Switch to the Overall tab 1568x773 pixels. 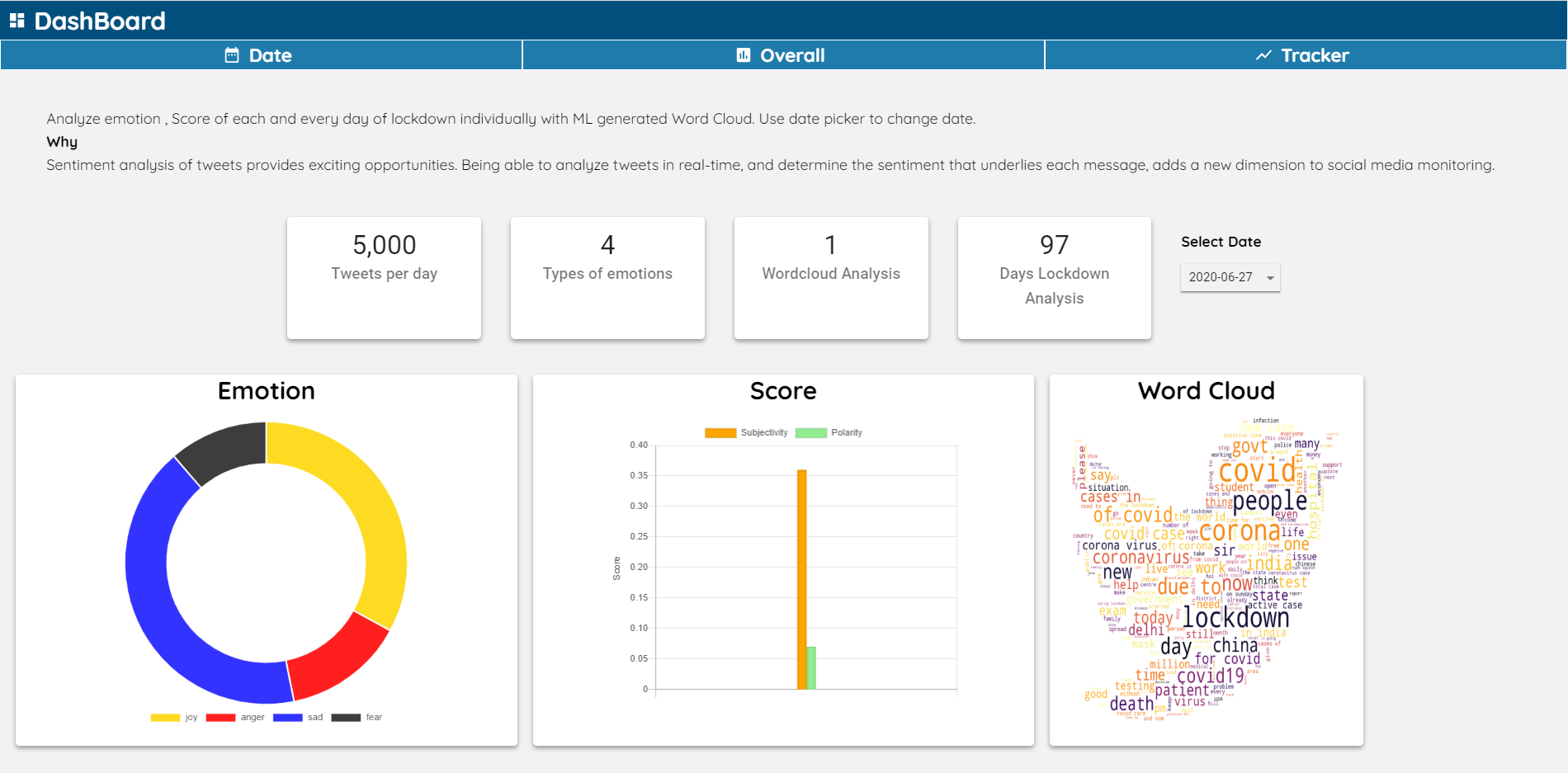(x=783, y=55)
